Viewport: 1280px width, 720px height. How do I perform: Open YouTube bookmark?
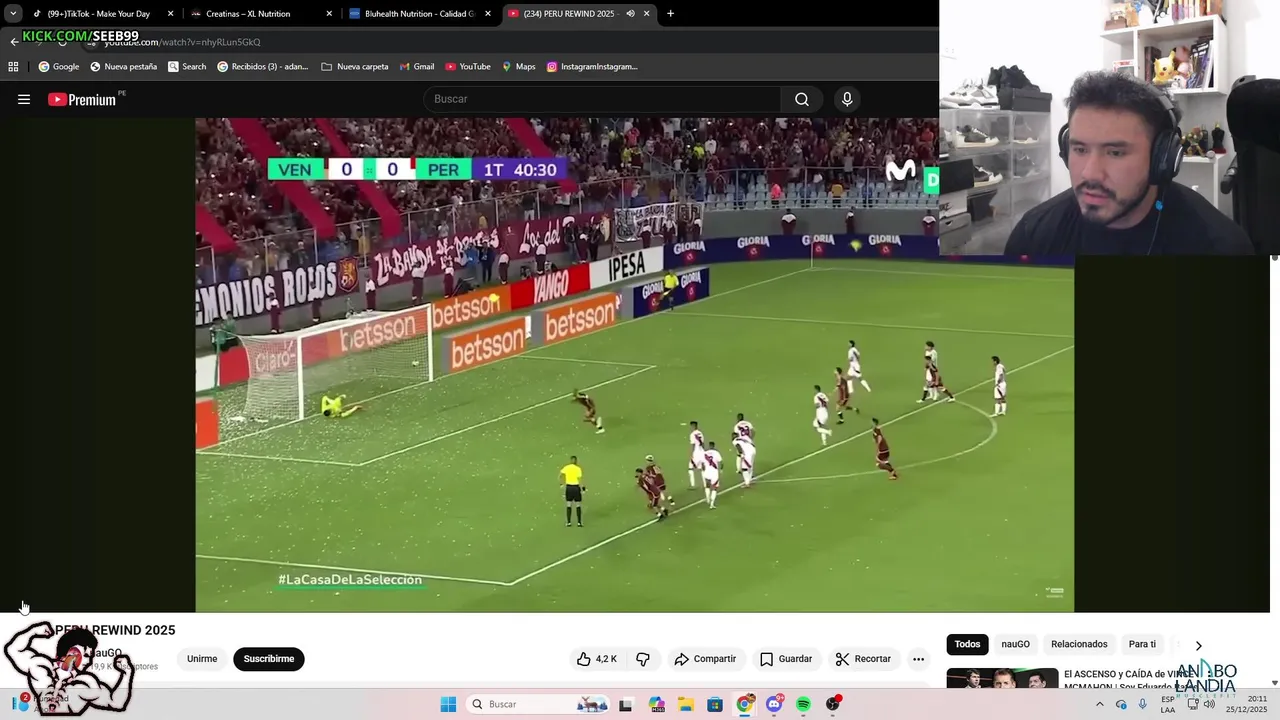(468, 67)
